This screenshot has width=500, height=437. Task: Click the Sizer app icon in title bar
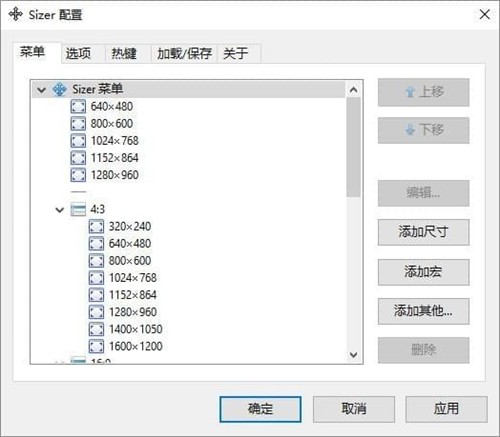click(x=15, y=14)
